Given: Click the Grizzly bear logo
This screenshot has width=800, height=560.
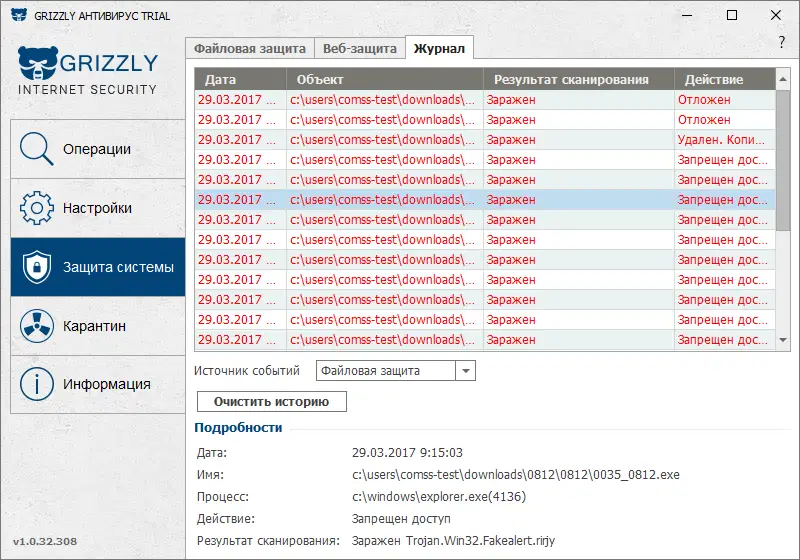Looking at the screenshot, I should click(x=38, y=63).
